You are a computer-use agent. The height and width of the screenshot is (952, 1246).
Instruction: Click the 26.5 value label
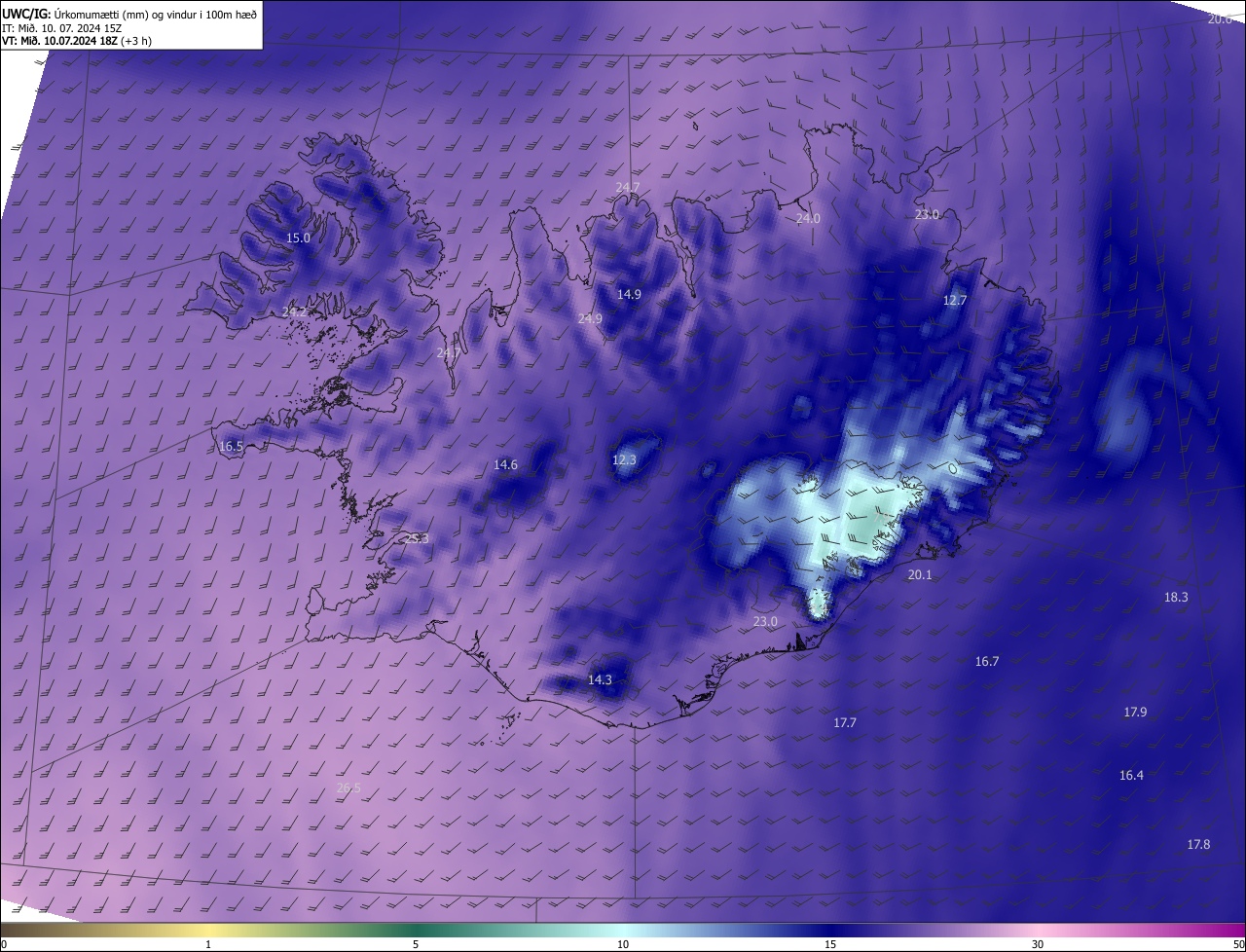(348, 787)
